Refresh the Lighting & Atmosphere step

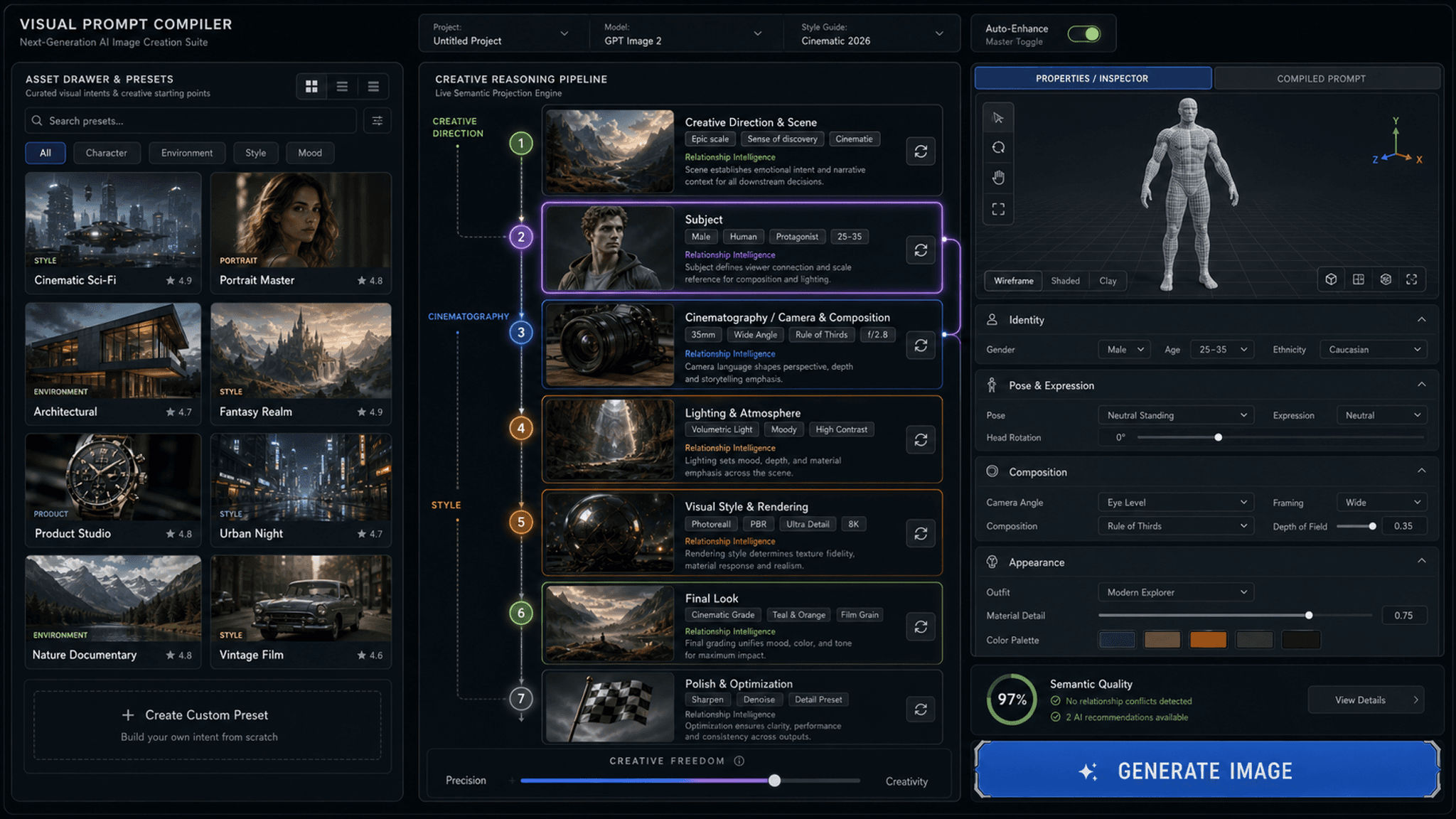pos(921,440)
